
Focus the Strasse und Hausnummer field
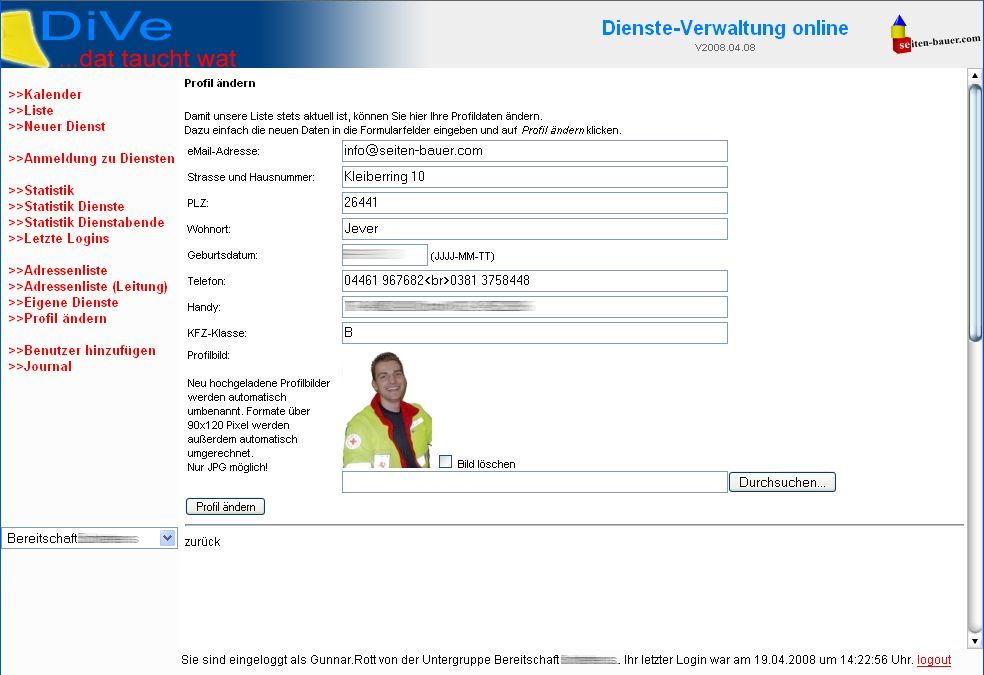(535, 177)
